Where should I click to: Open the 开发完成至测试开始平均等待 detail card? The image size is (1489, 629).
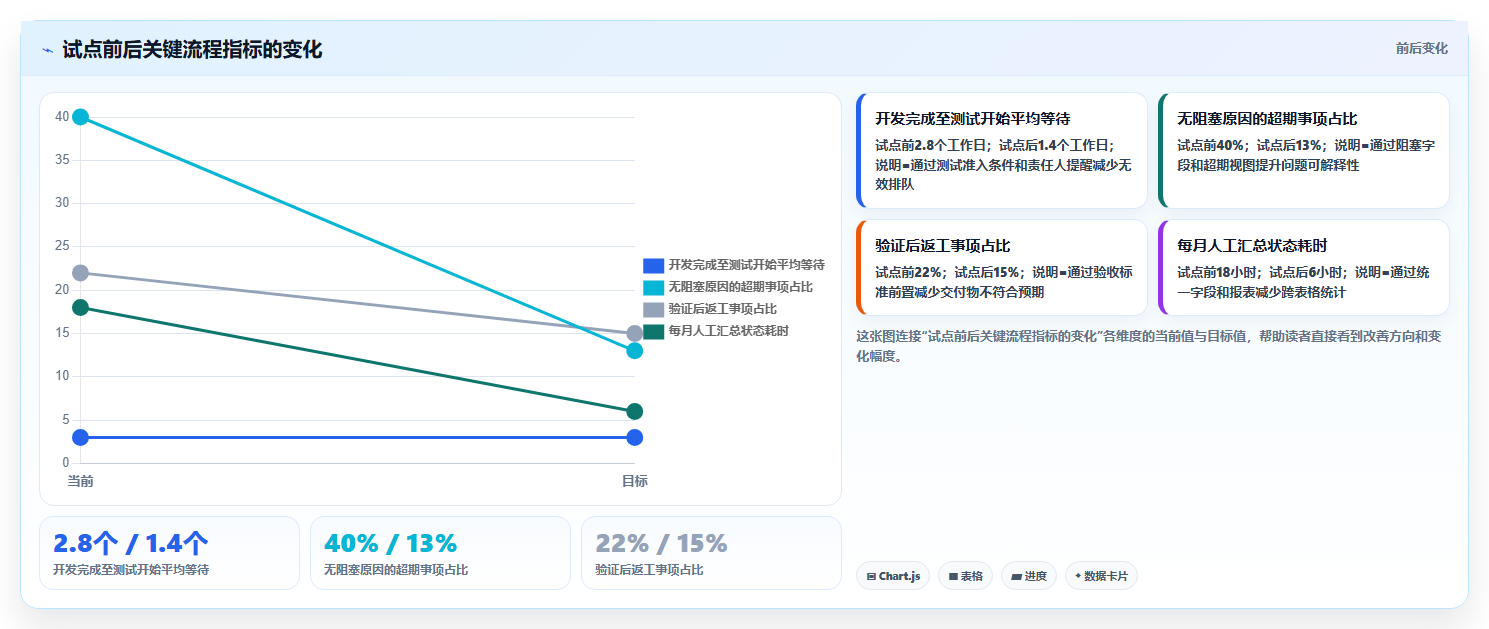1002,151
